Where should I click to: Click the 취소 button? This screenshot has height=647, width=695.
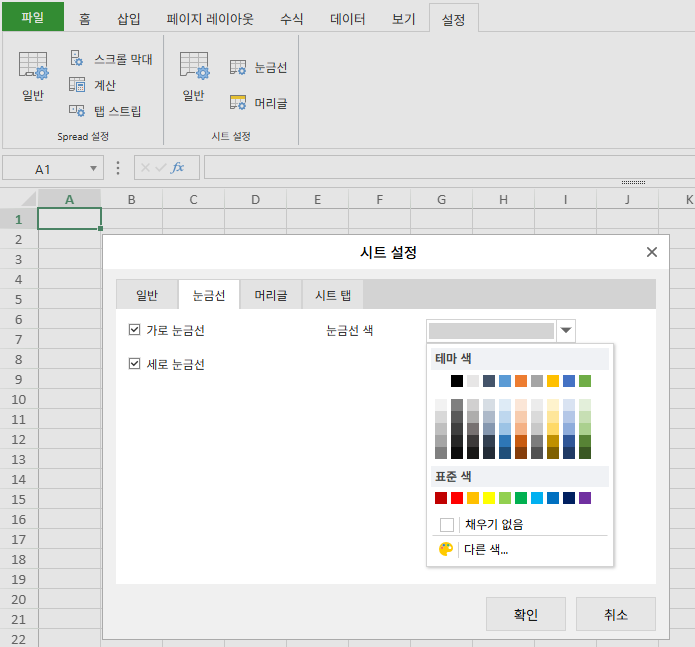click(x=616, y=614)
